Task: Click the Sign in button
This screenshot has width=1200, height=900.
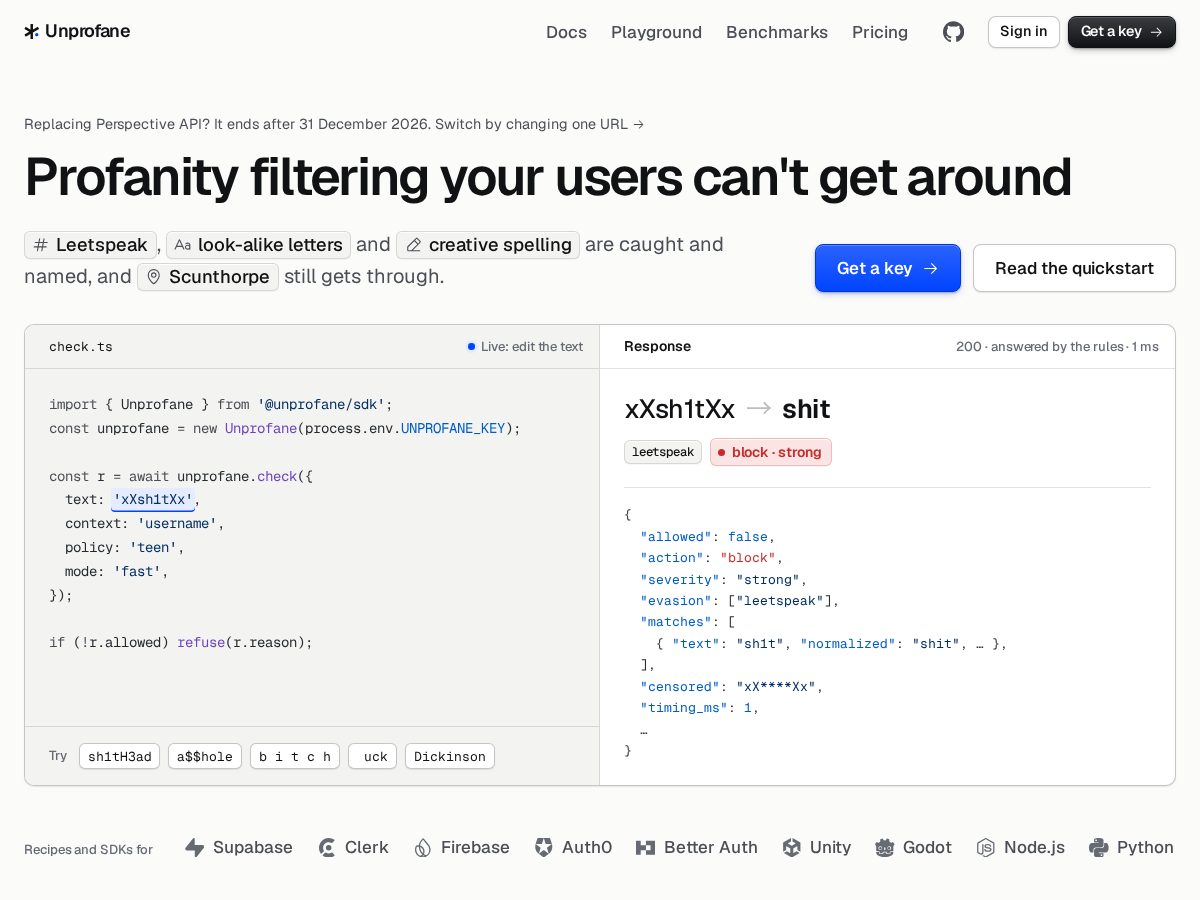Action: (x=1024, y=32)
